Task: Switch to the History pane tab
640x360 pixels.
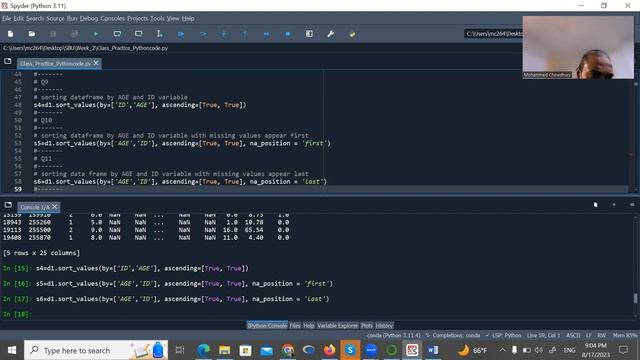Action: pos(384,325)
